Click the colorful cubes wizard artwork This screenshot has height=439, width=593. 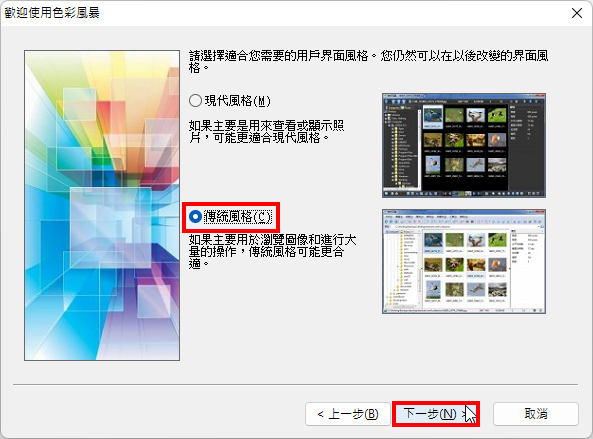tap(102, 205)
